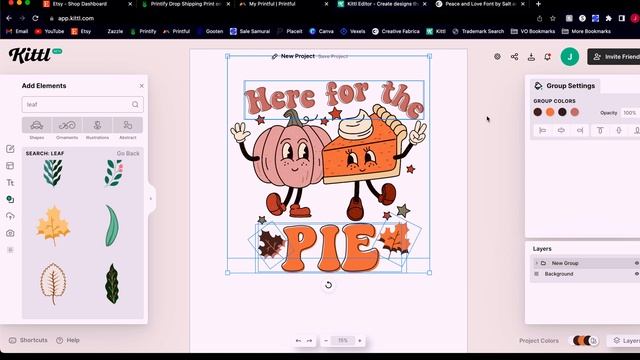Select the salmon pink group color swatch
The image size is (640, 360).
575,112
